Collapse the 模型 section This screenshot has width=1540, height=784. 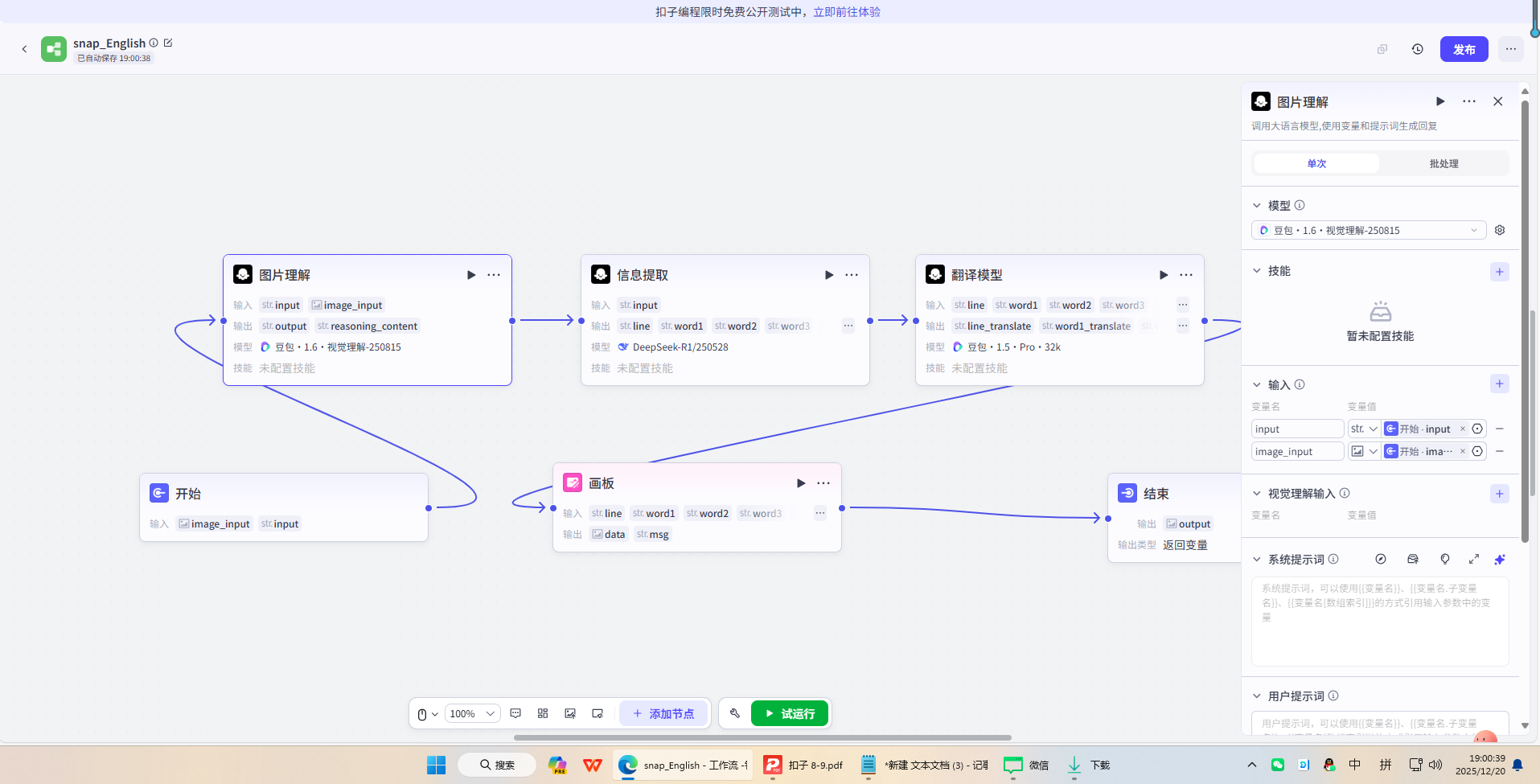tap(1257, 205)
